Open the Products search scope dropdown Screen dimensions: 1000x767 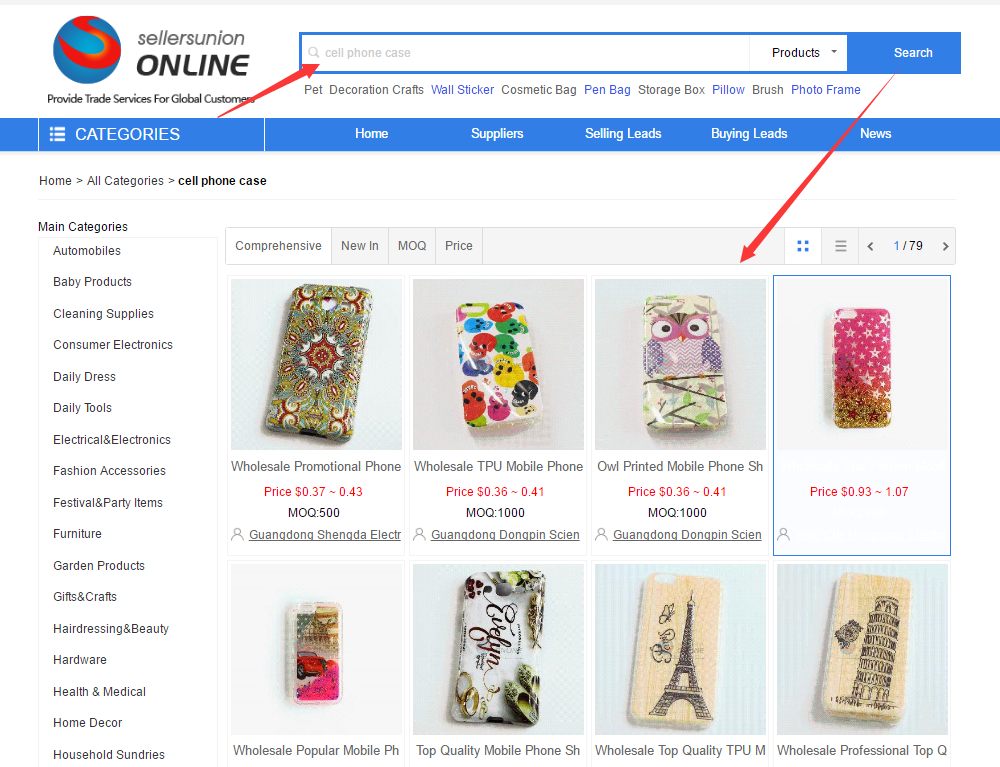click(x=797, y=52)
